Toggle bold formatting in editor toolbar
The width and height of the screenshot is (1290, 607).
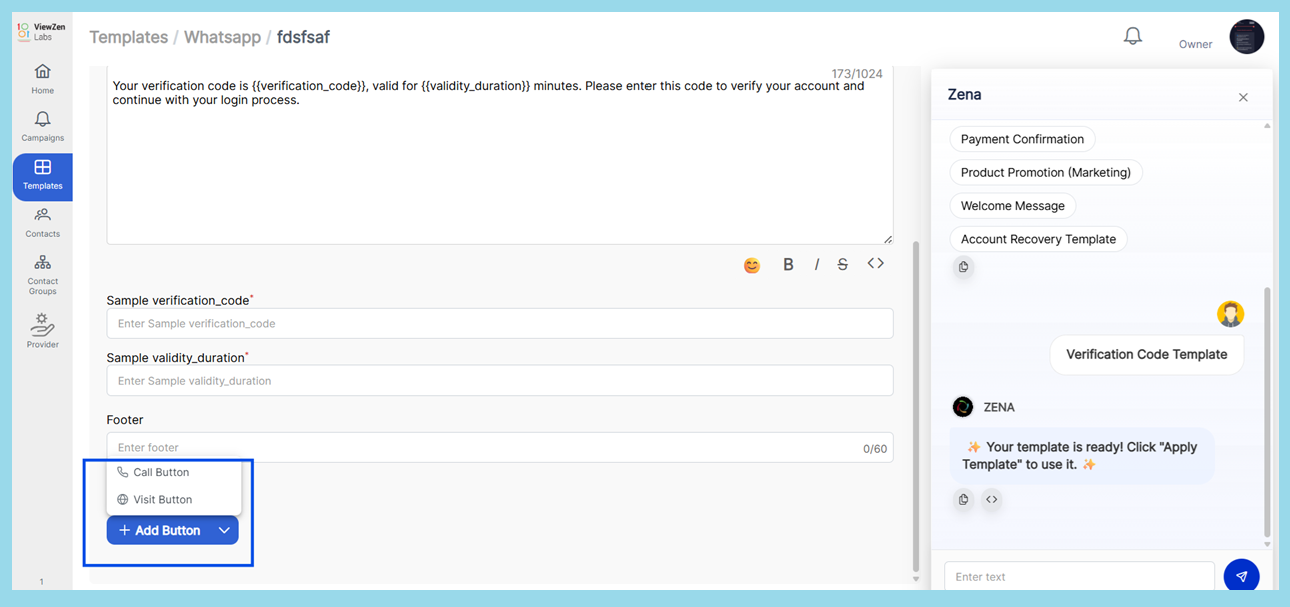pyautogui.click(x=788, y=265)
